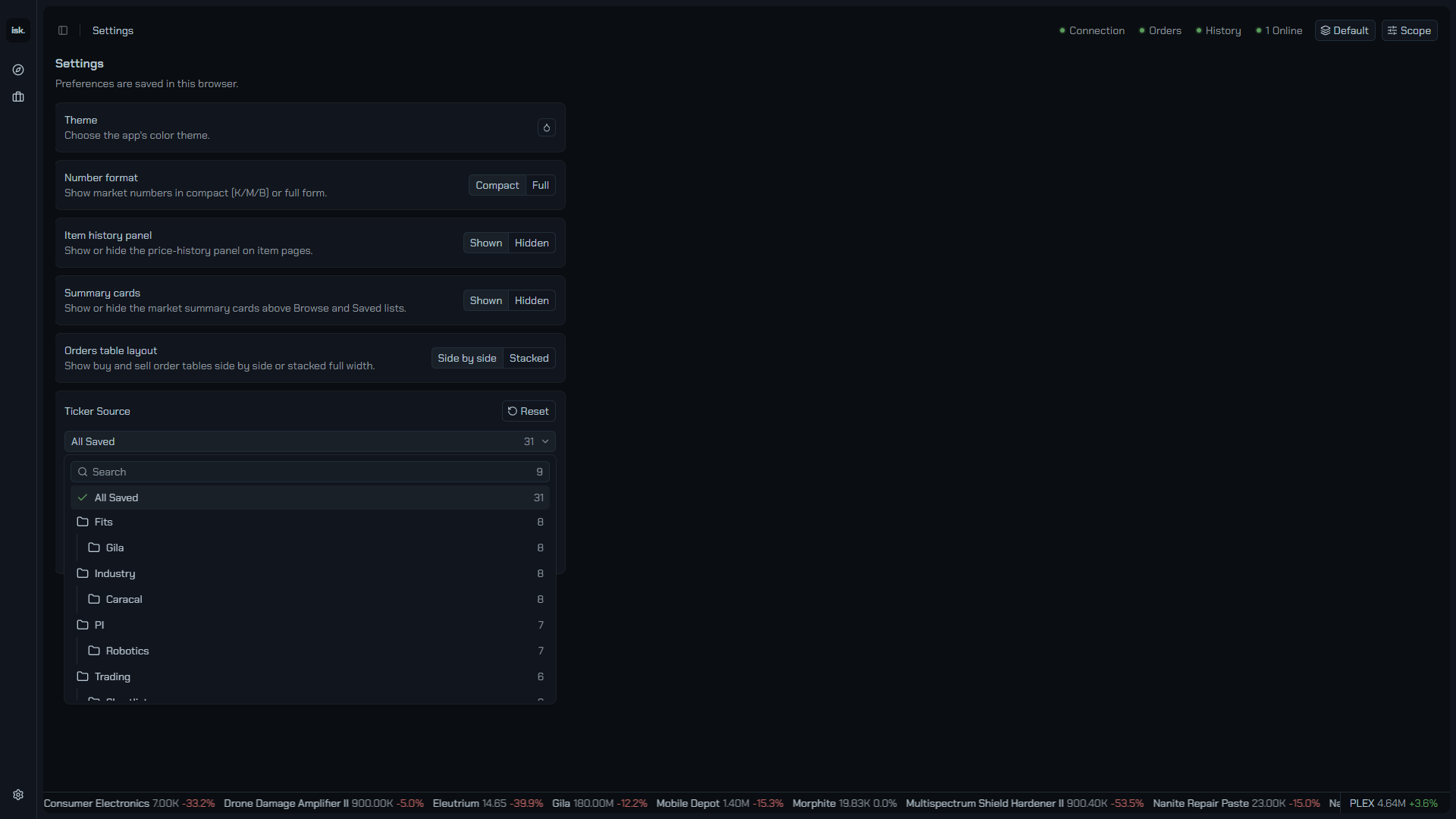Click the folder icon next to Caracal

point(94,599)
